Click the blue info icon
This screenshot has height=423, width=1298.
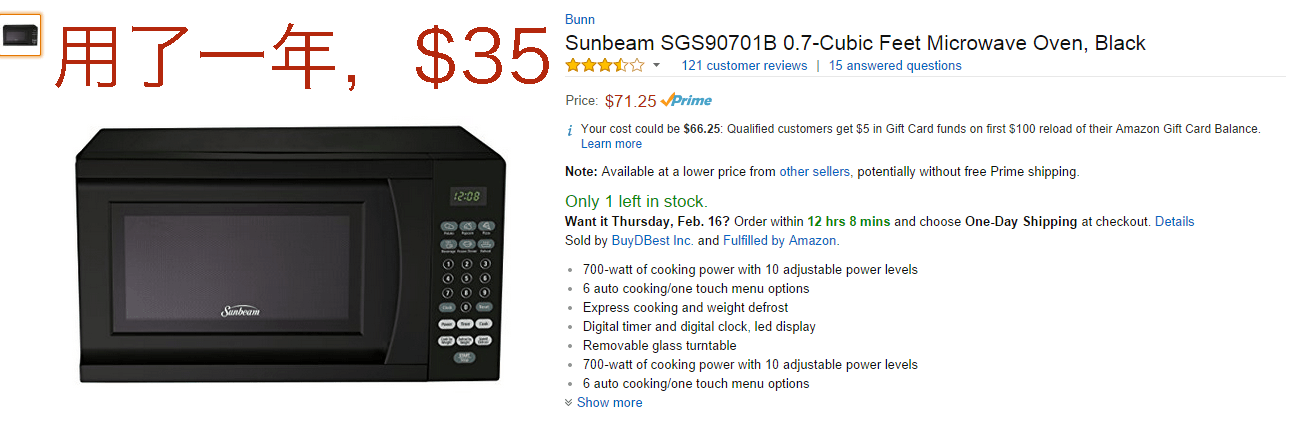point(570,130)
